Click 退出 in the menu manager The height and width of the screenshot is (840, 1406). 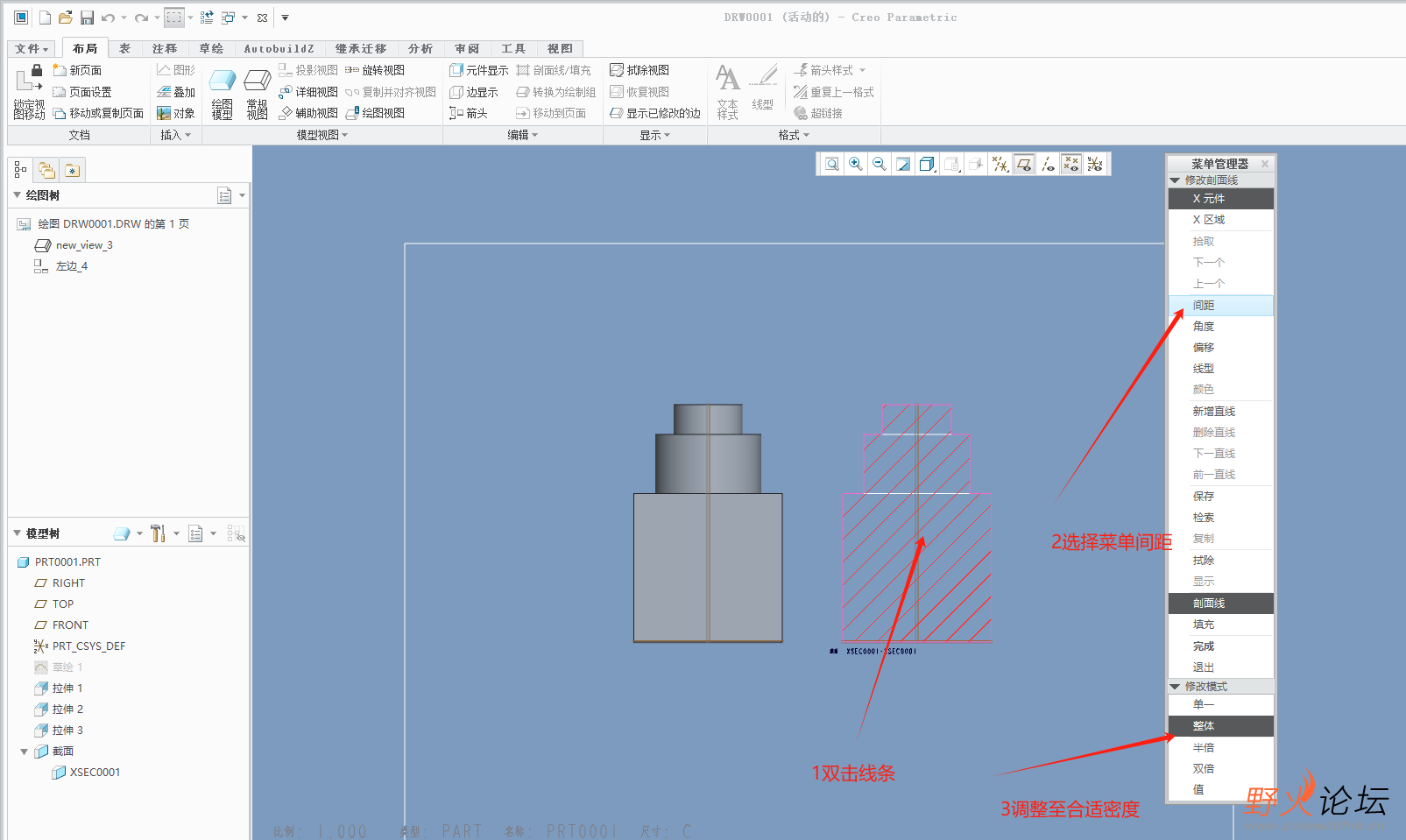click(1221, 667)
